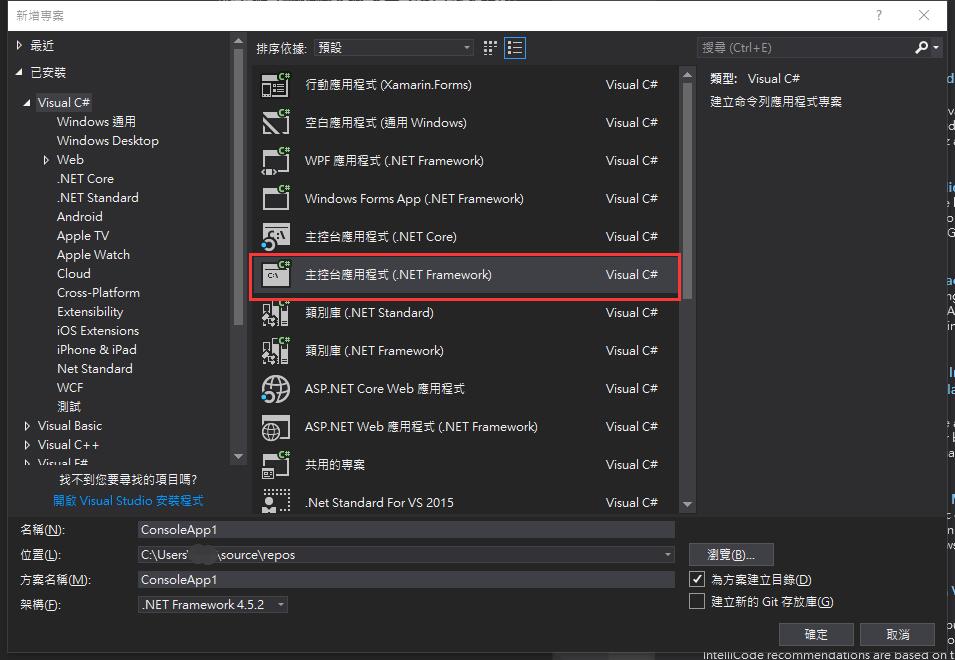This screenshot has width=955, height=660.
Task: Click the ASP.NET Web .NET Framework icon
Action: [276, 427]
